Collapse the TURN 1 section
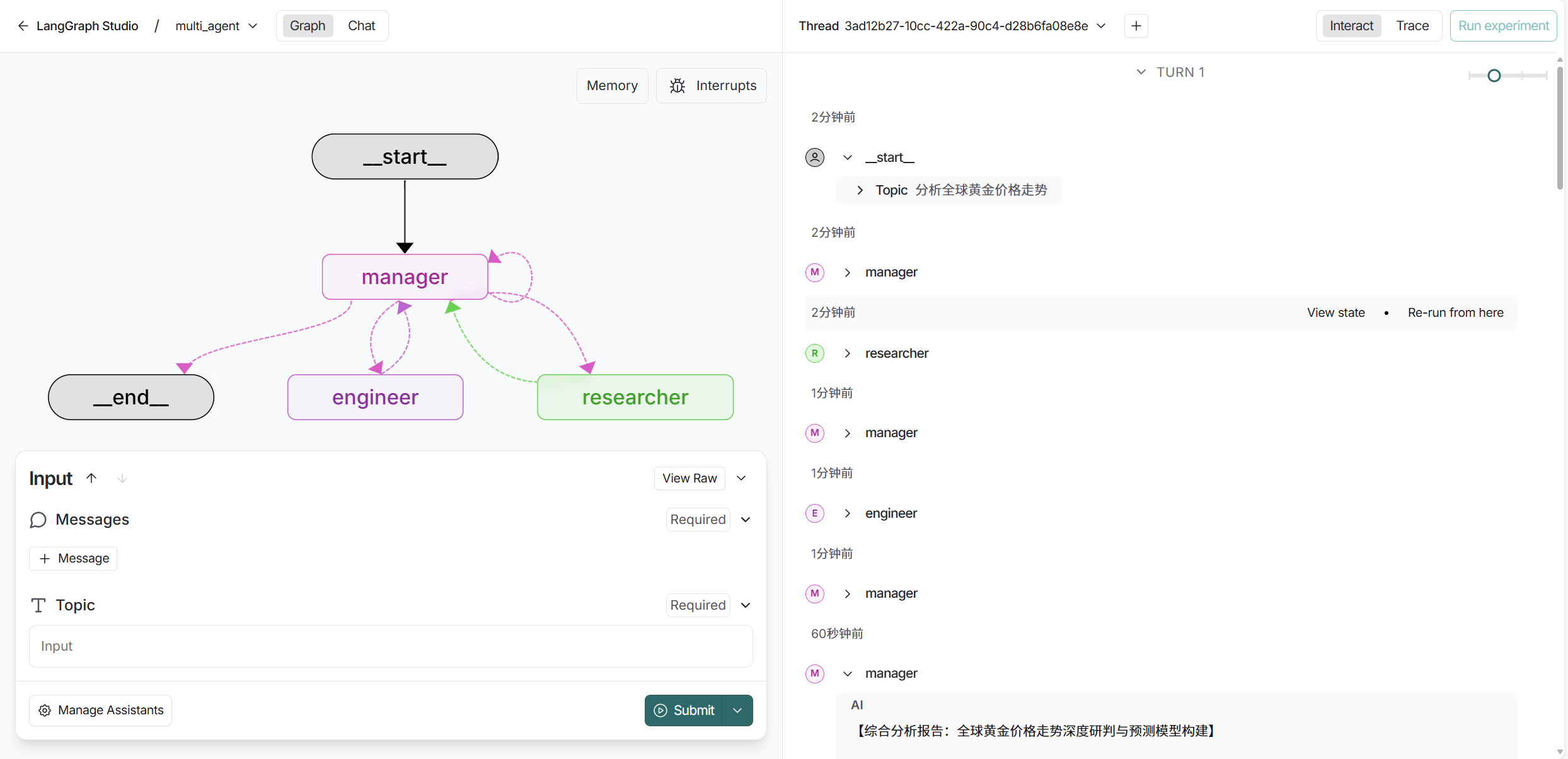 click(1141, 72)
